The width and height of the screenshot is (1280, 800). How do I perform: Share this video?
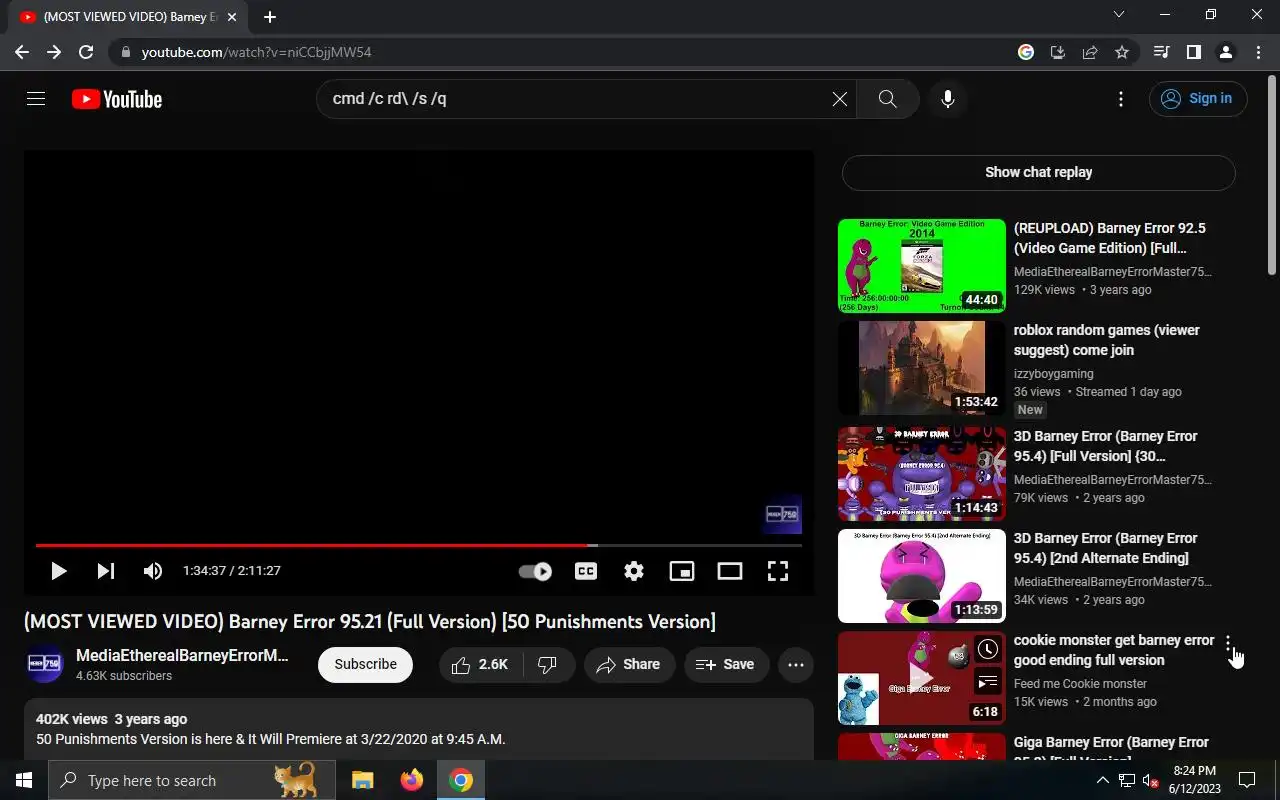[x=628, y=664]
